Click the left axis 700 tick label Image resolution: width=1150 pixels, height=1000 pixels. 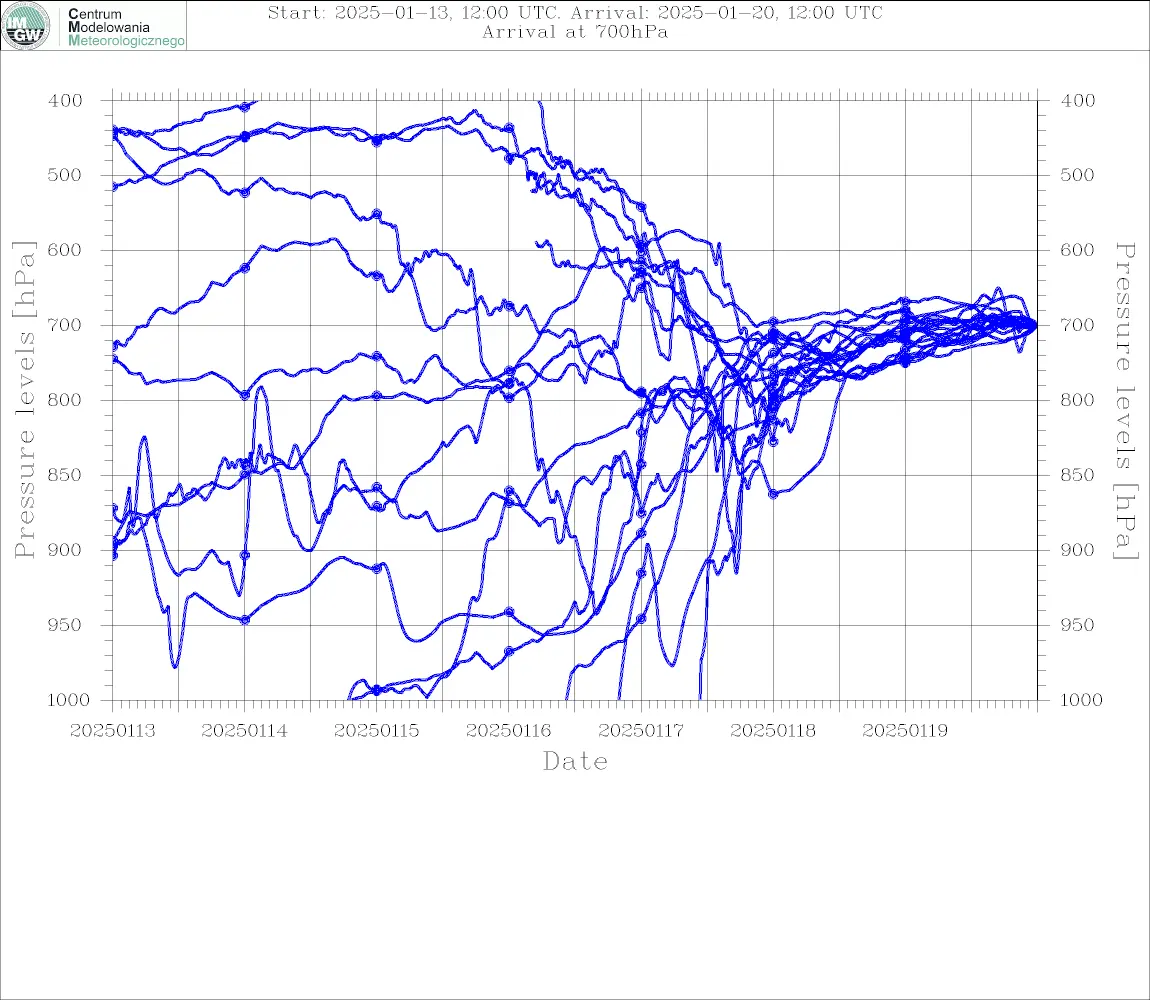65,325
